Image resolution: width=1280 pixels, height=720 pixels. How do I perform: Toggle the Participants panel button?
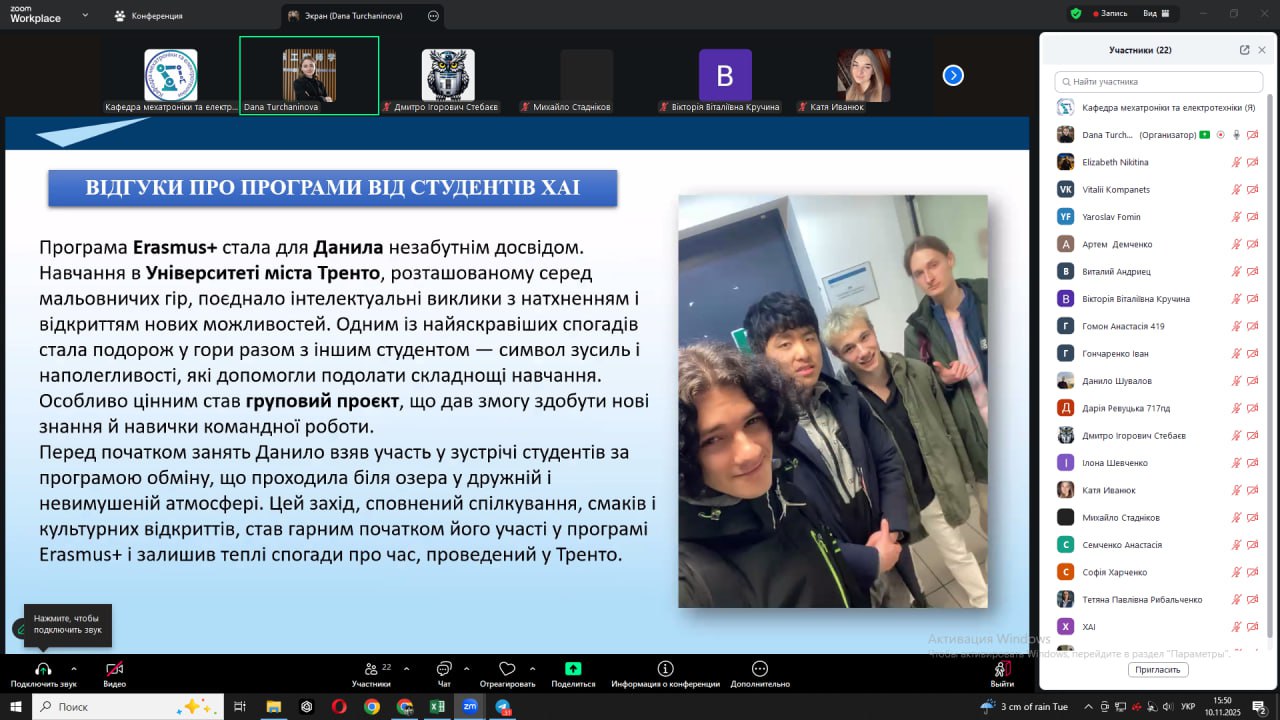[372, 669]
